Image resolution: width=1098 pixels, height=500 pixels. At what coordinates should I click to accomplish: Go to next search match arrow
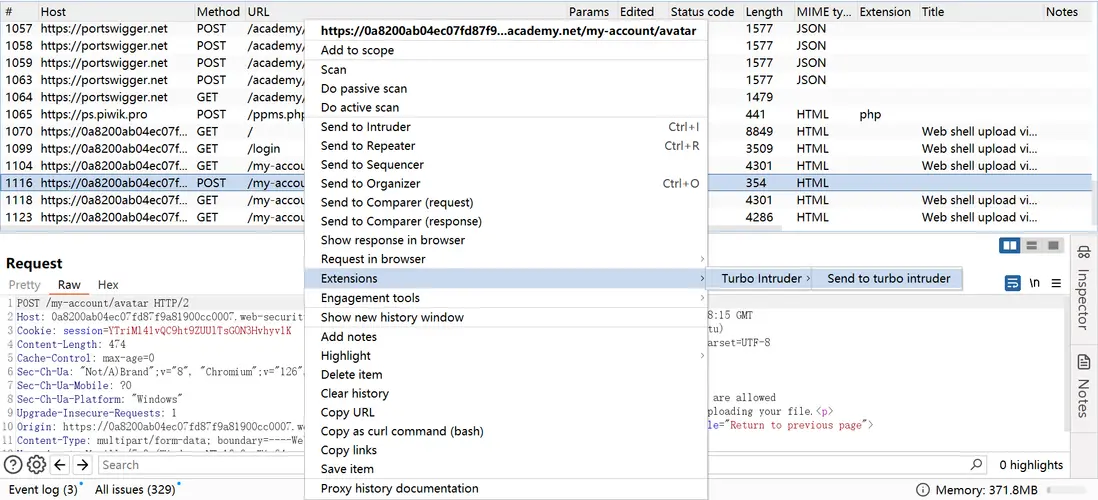(83, 465)
